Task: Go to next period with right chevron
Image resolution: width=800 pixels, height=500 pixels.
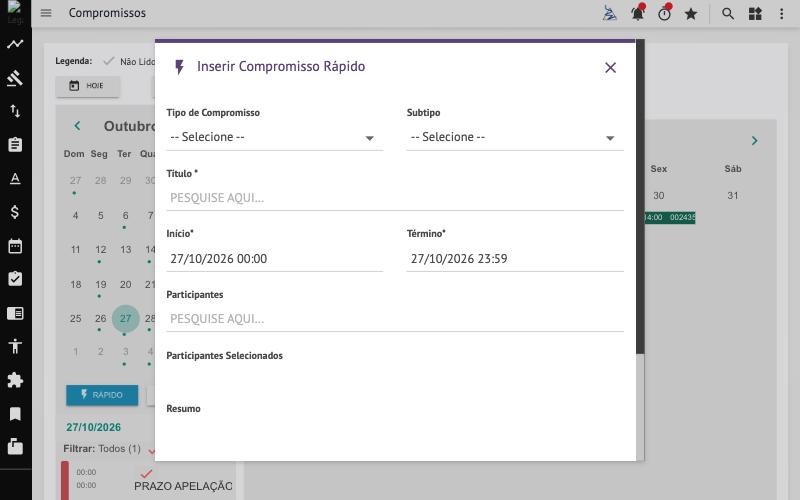Action: point(754,141)
